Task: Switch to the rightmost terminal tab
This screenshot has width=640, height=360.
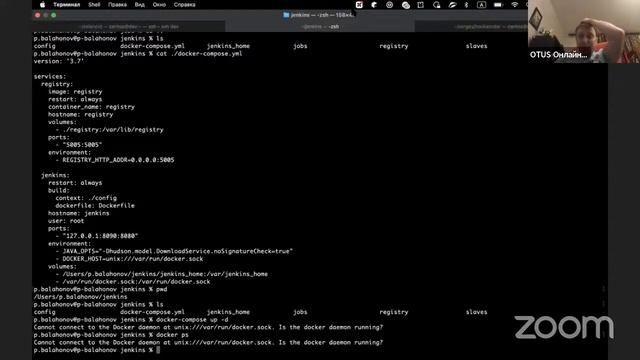Action: [471, 27]
